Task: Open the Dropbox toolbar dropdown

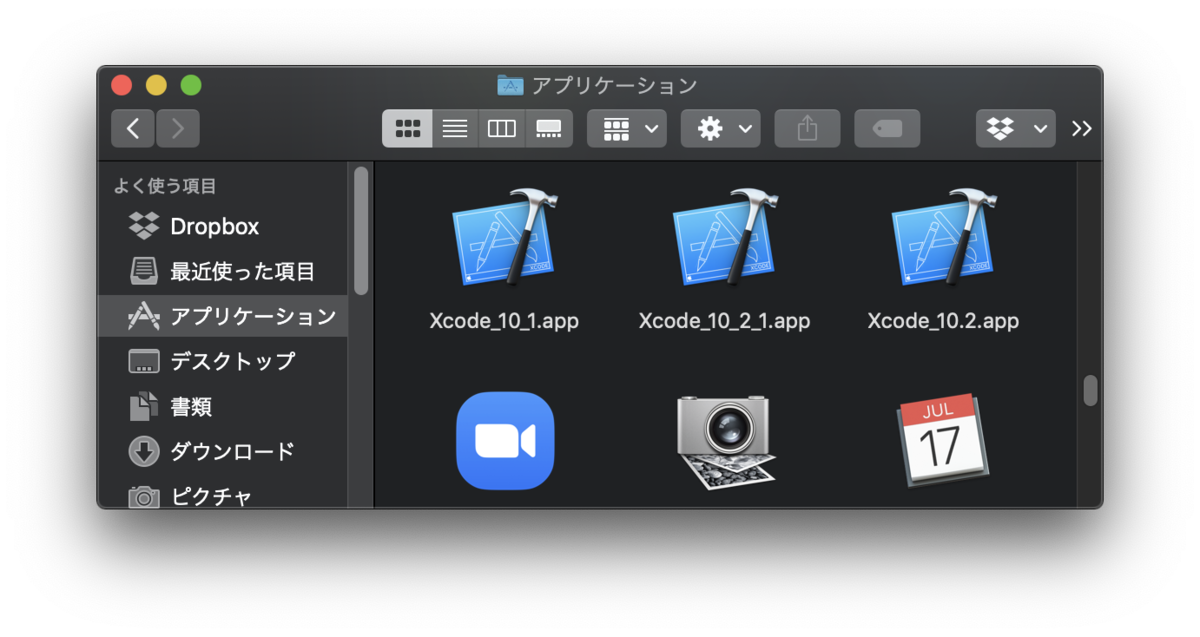Action: click(x=1016, y=128)
